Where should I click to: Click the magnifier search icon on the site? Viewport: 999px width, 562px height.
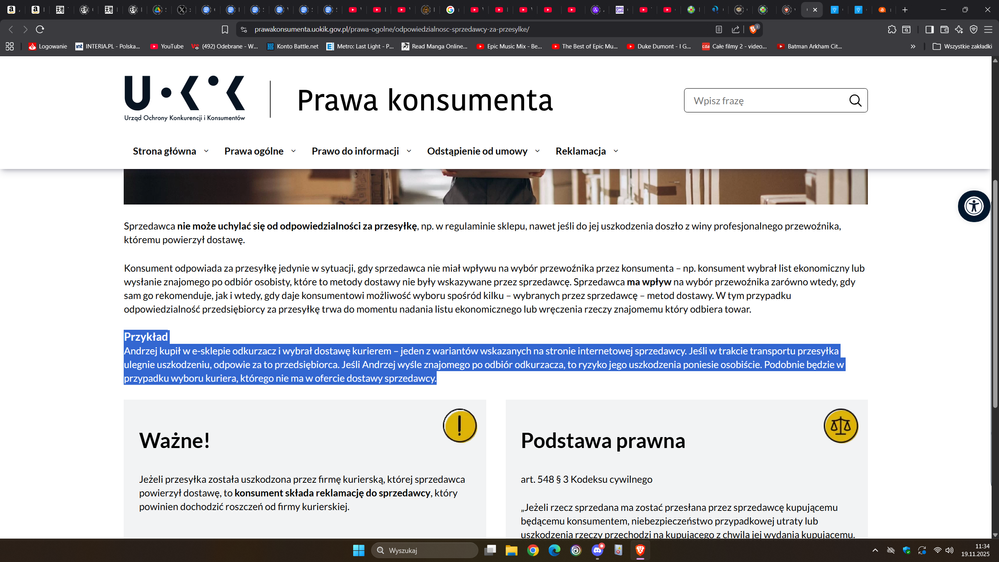point(855,101)
